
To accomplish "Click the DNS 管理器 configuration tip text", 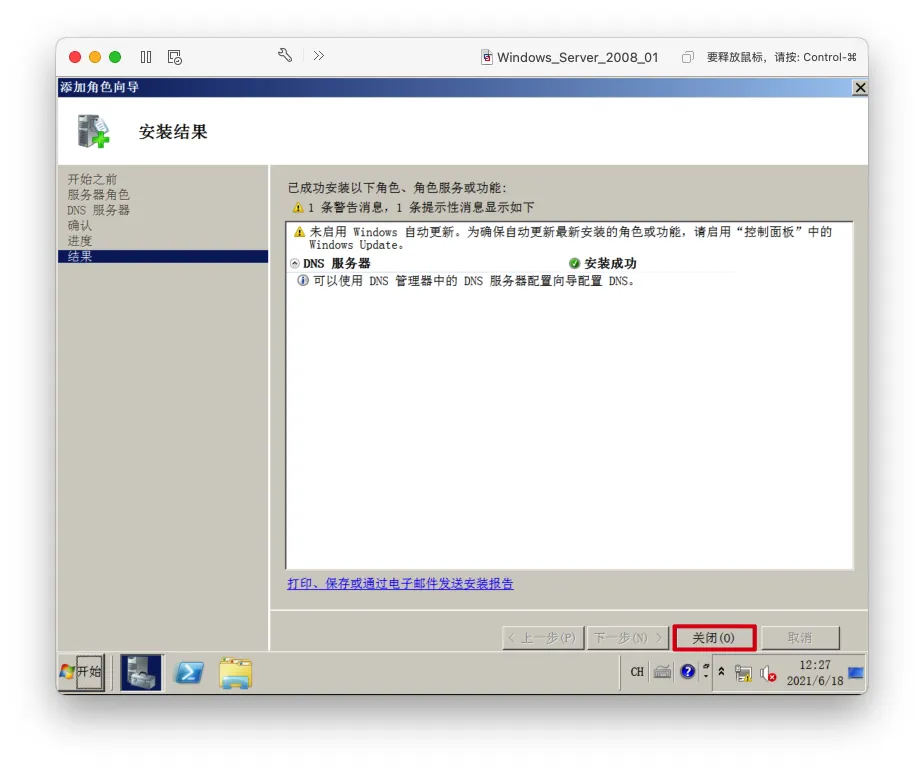I will click(x=474, y=280).
